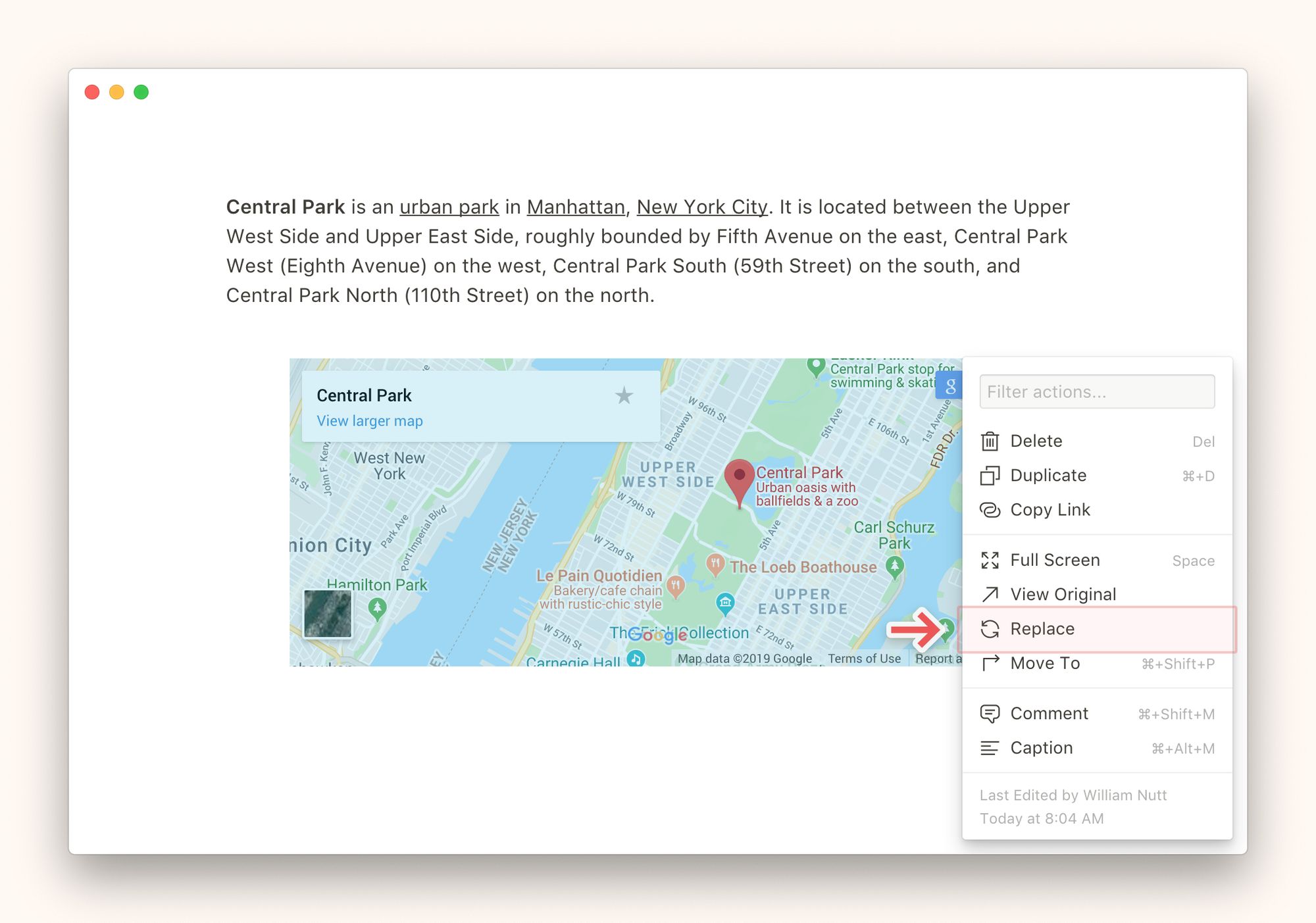Click the Loeb Boathouse restaurant marker
The height and width of the screenshot is (923, 1316).
point(715,564)
